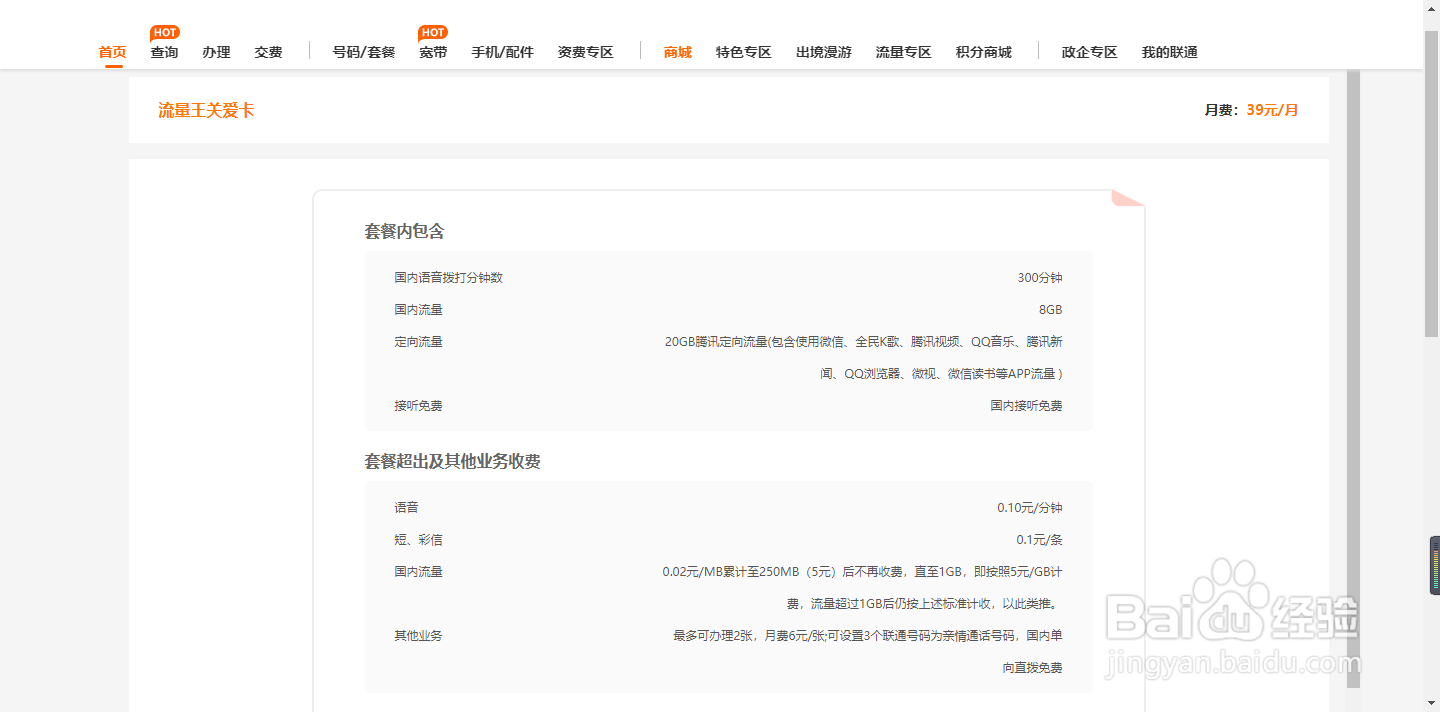
Task: Click the 套餐内包含 heading
Action: [404, 231]
